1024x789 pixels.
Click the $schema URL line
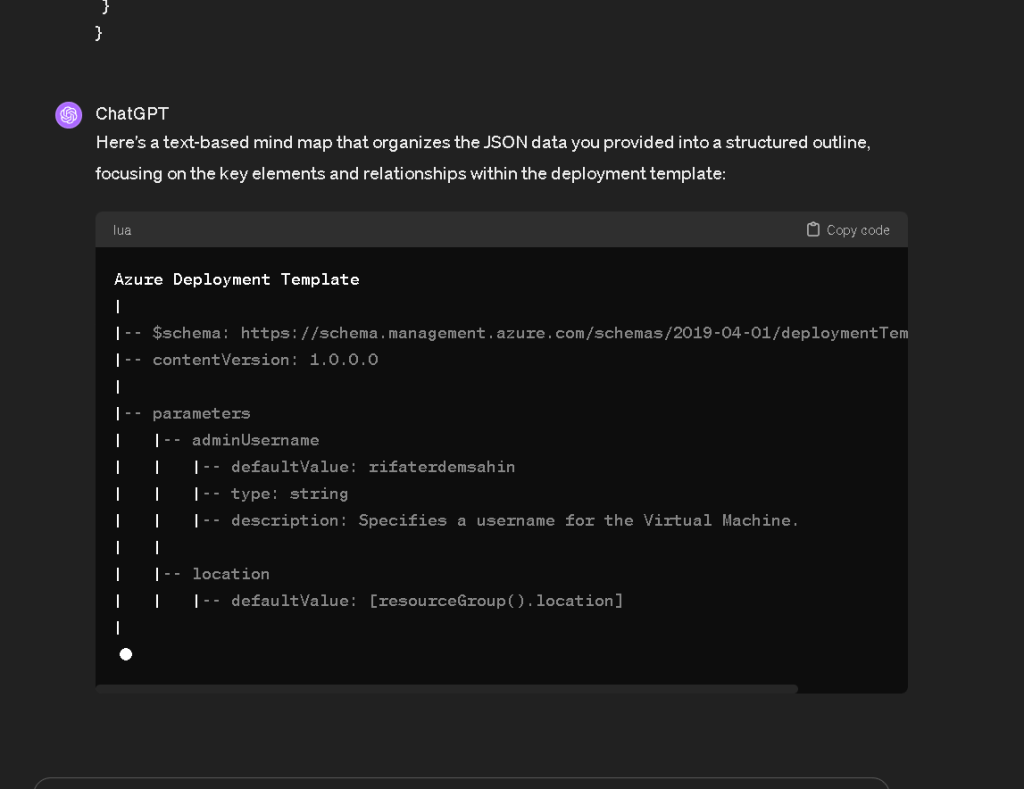pos(511,333)
